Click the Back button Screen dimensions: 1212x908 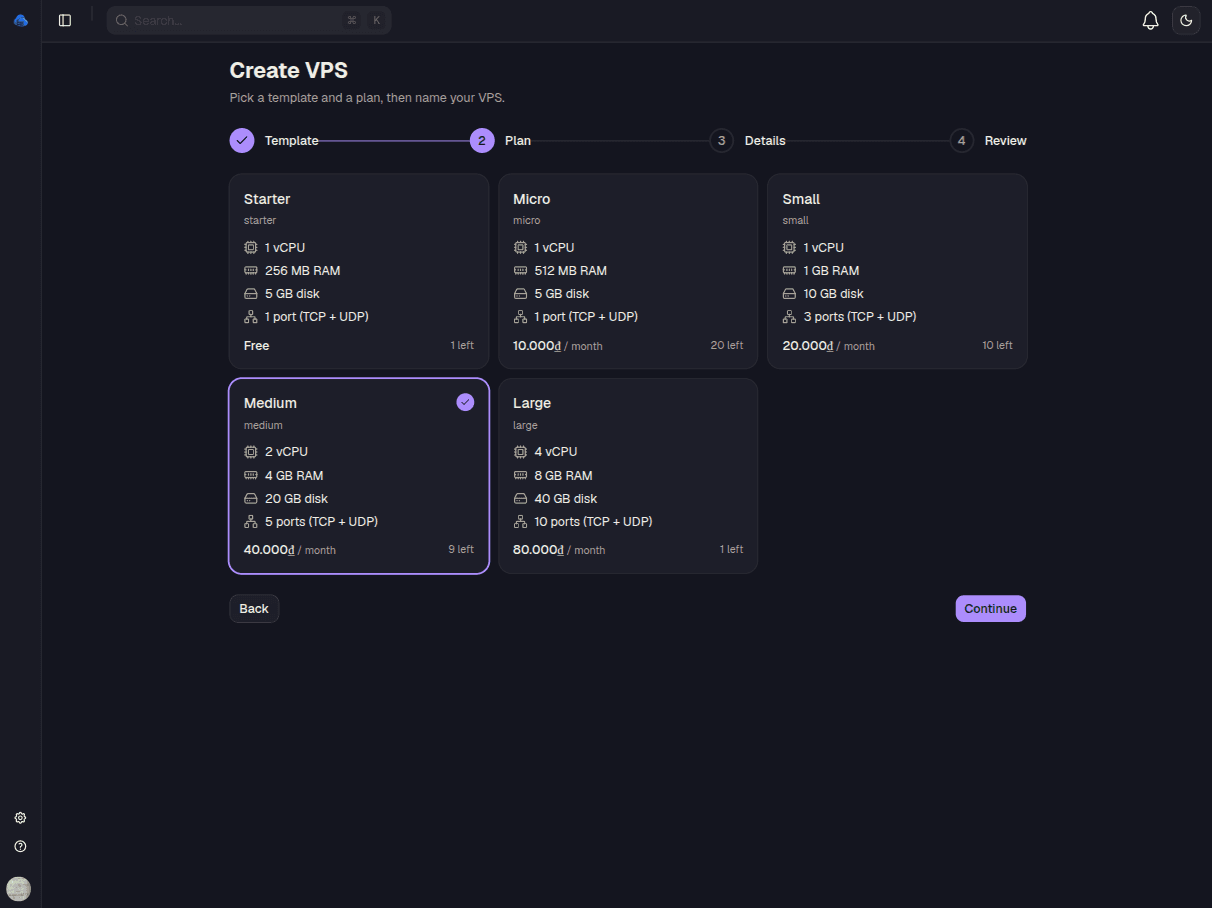pos(254,609)
